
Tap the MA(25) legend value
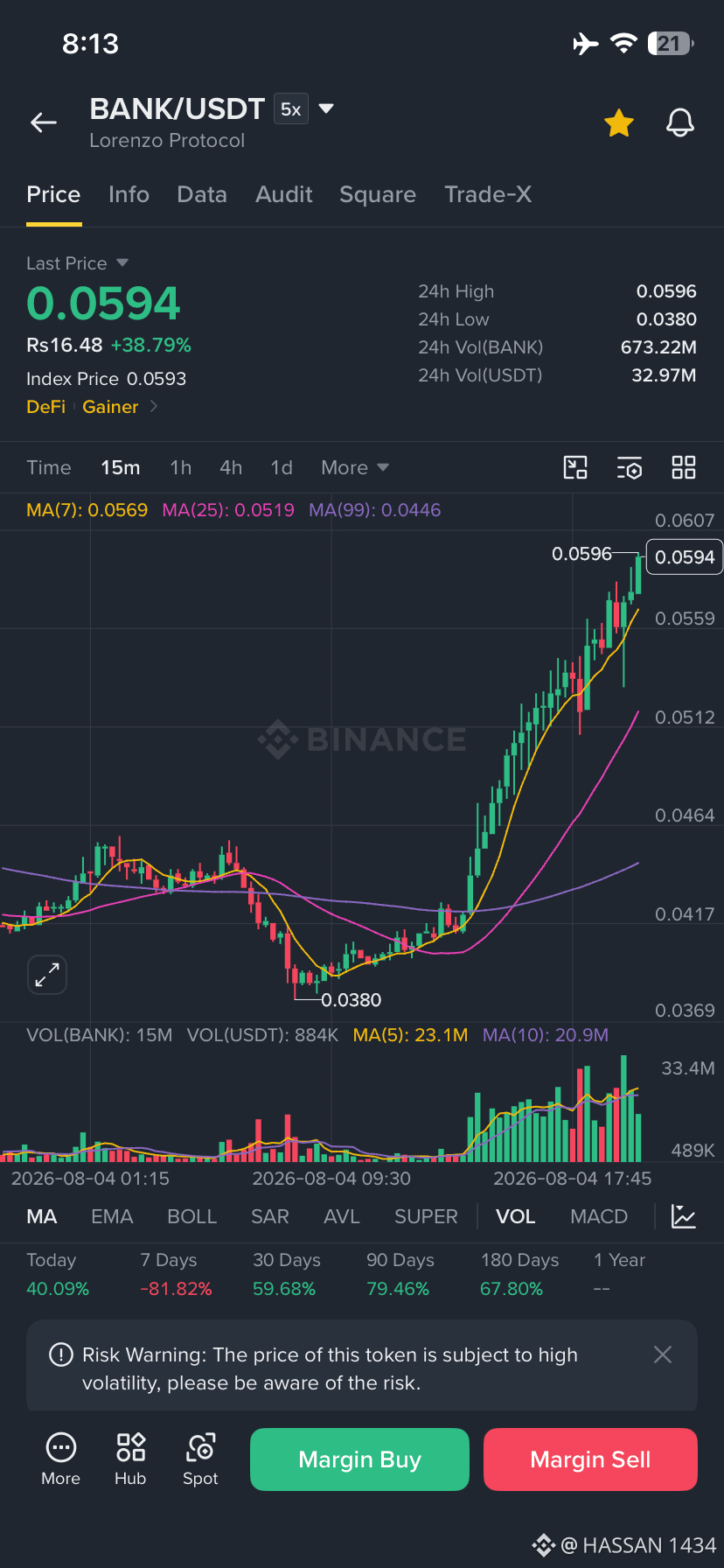coord(228,510)
